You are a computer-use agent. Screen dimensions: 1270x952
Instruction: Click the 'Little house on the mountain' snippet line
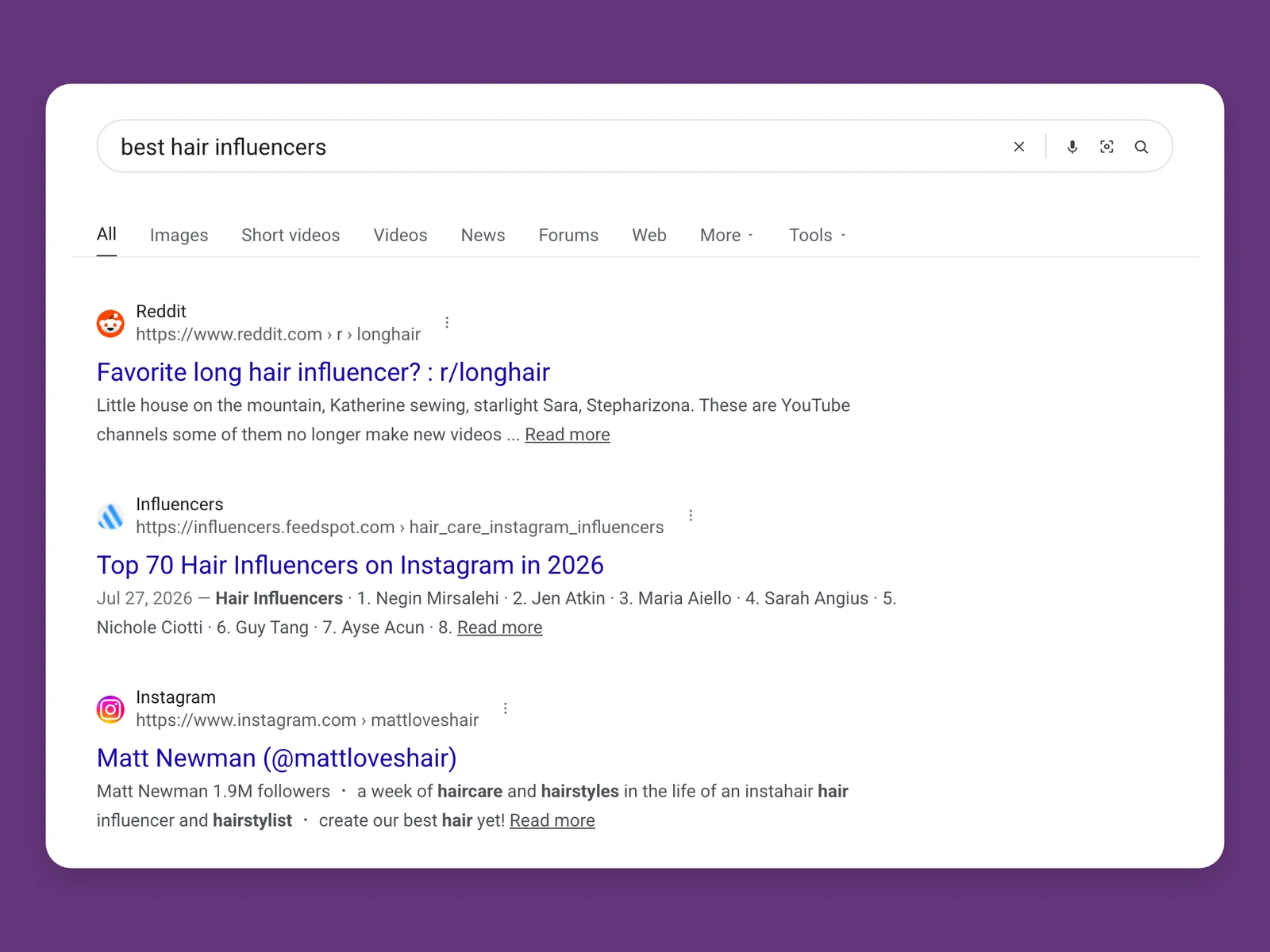pyautogui.click(x=473, y=405)
